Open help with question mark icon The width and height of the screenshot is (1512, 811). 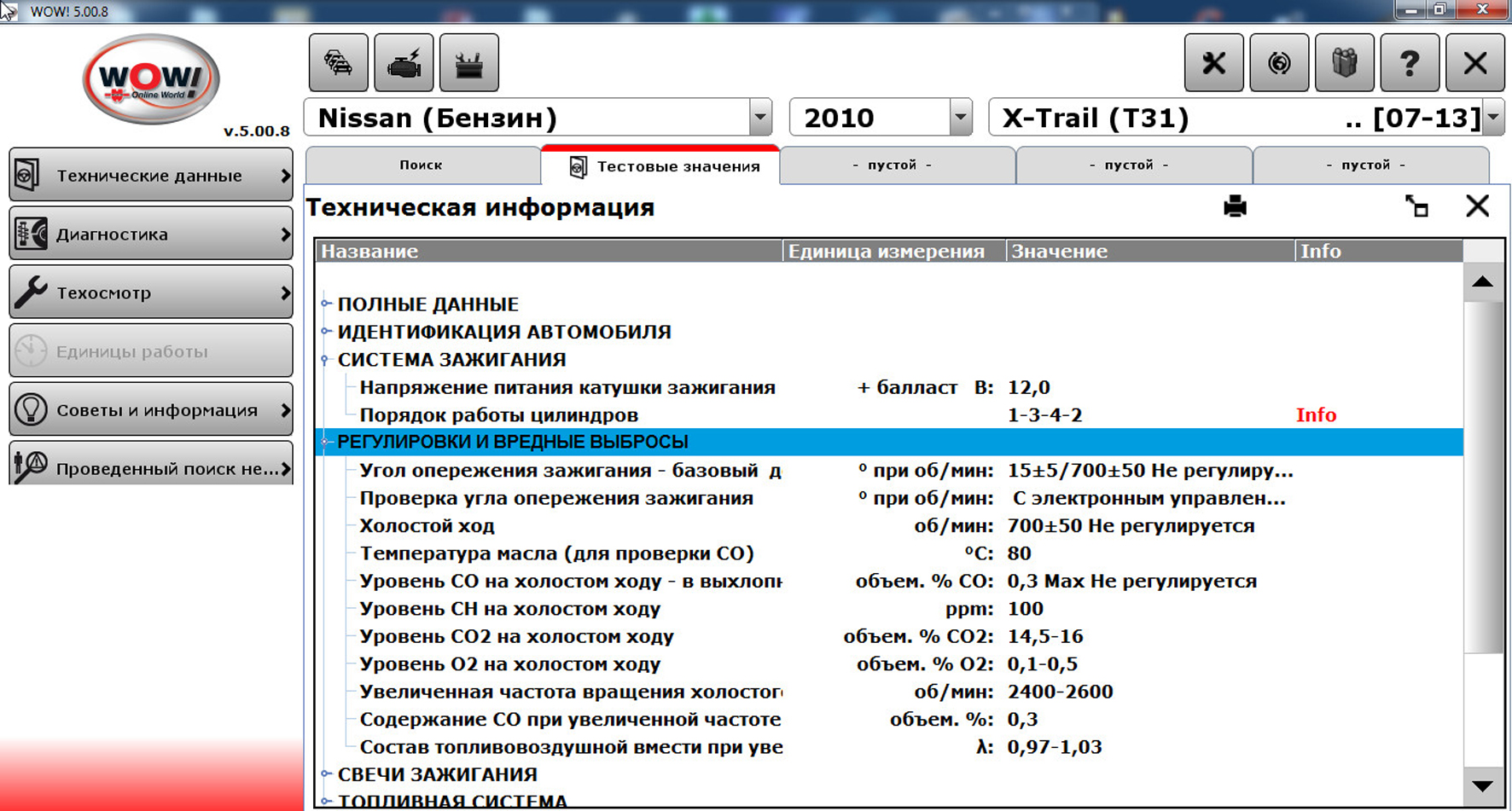[x=1409, y=63]
